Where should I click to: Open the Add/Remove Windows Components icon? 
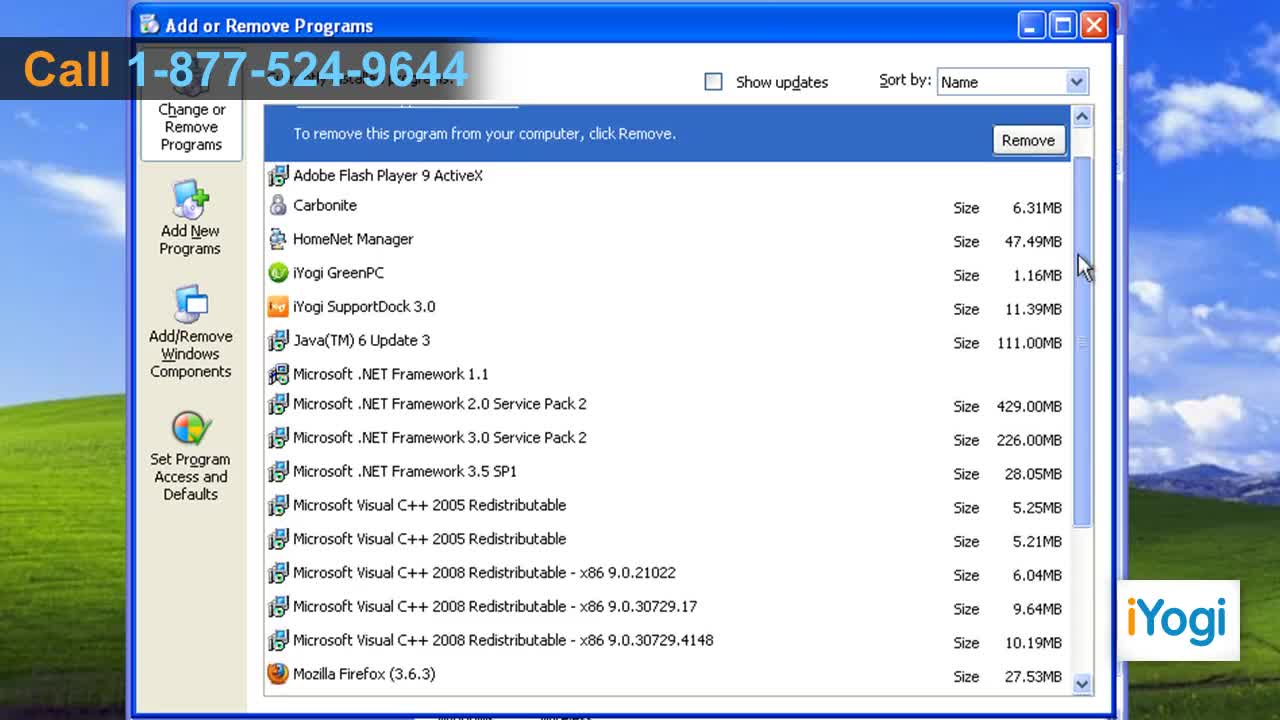pyautogui.click(x=190, y=305)
